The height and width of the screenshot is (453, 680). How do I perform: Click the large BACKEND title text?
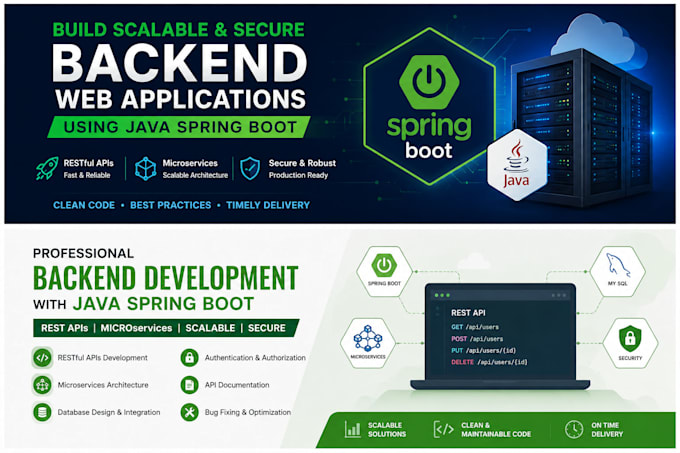180,62
